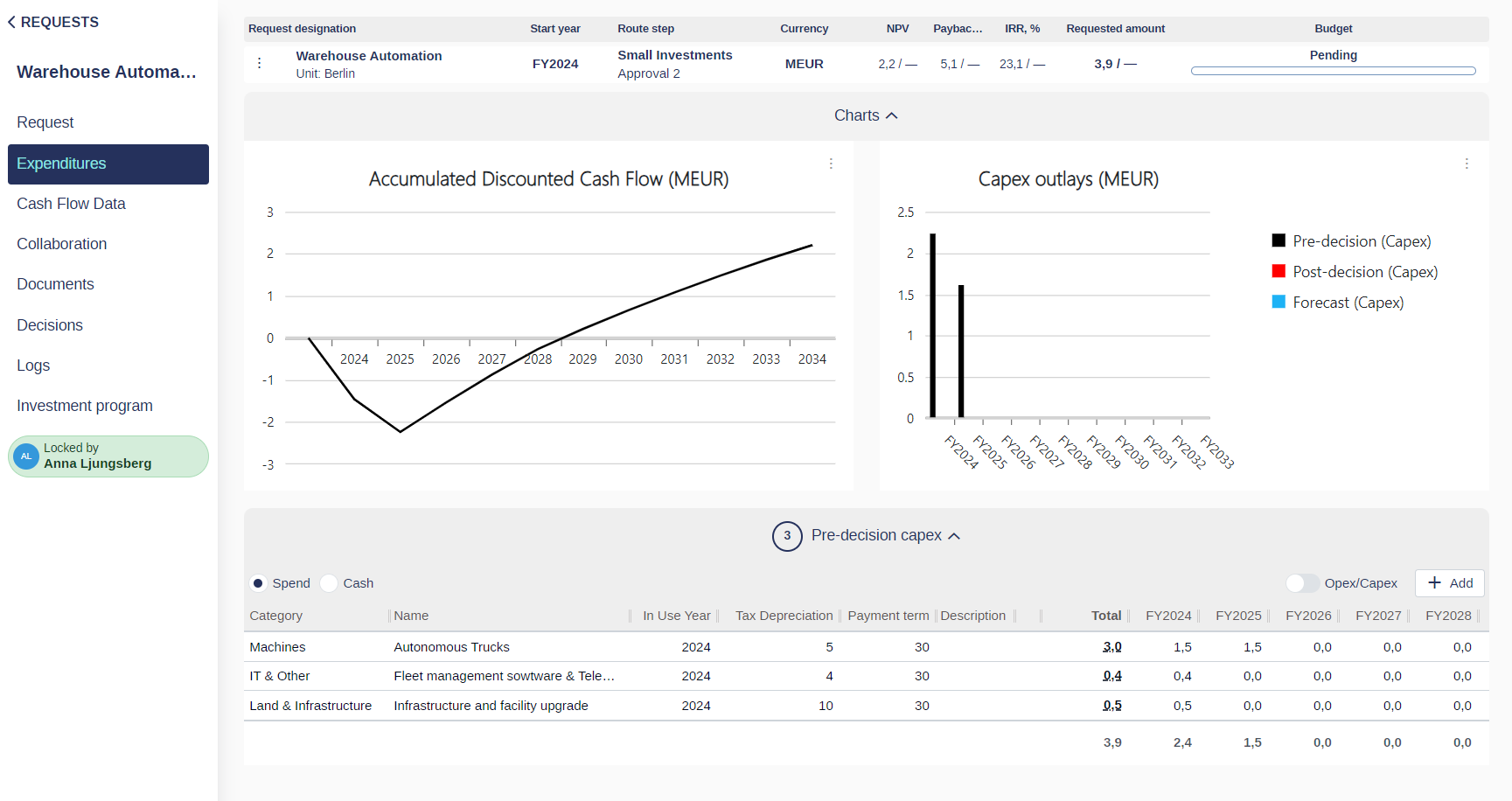1512x801 pixels.
Task: Select Expenditures in sidebar
Action: tap(108, 164)
